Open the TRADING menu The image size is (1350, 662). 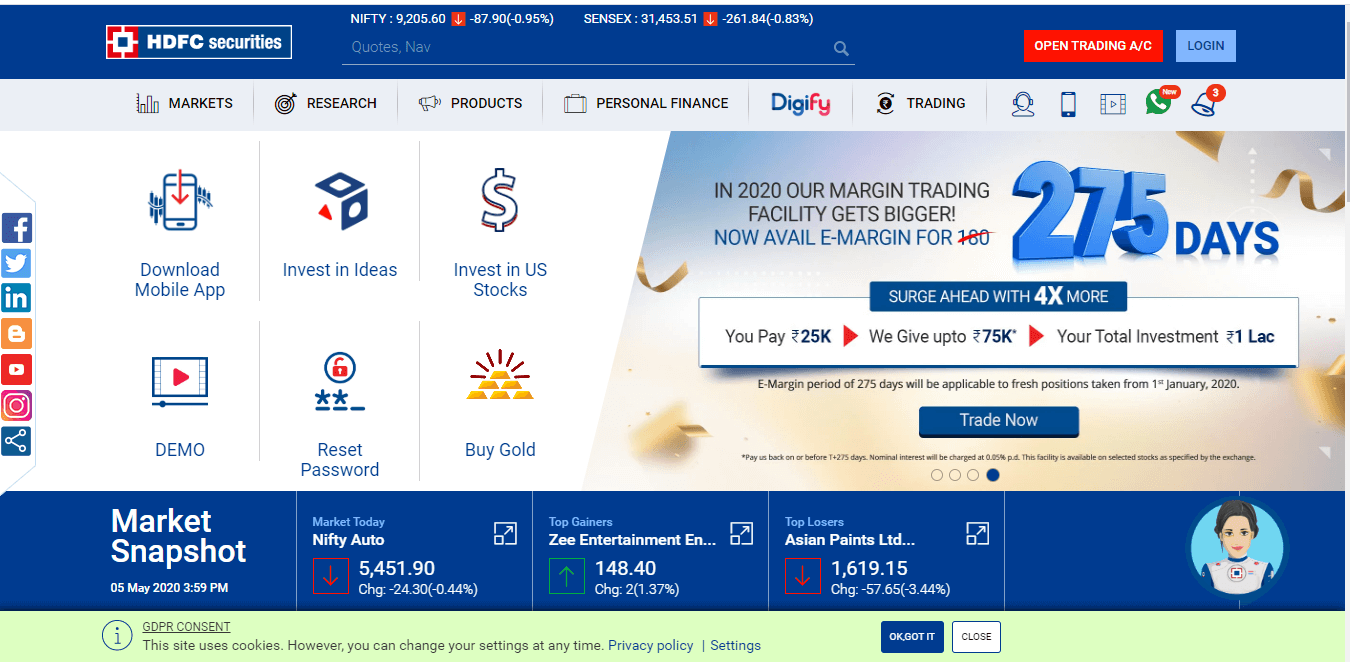(920, 103)
